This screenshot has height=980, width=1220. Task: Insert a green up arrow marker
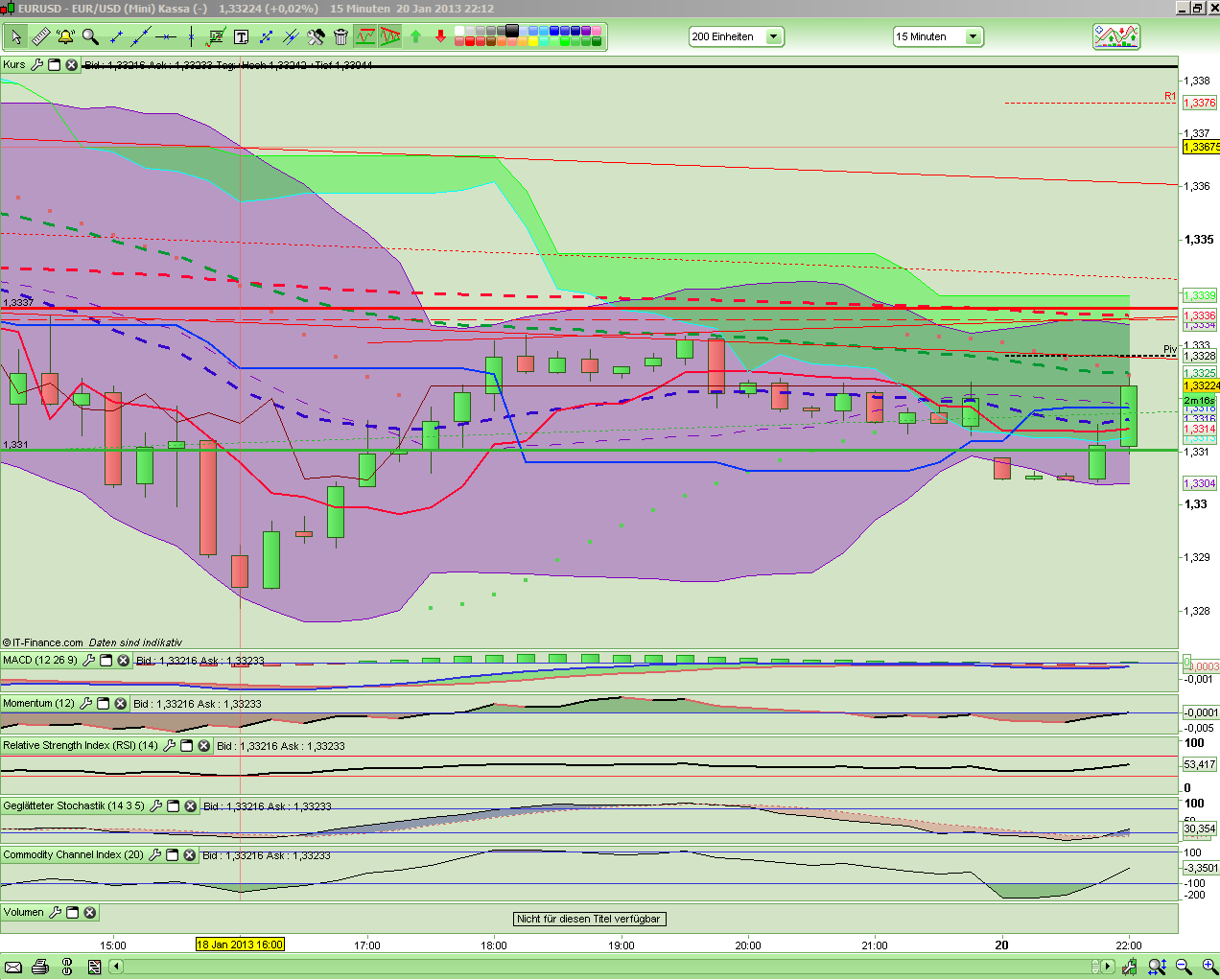point(415,36)
